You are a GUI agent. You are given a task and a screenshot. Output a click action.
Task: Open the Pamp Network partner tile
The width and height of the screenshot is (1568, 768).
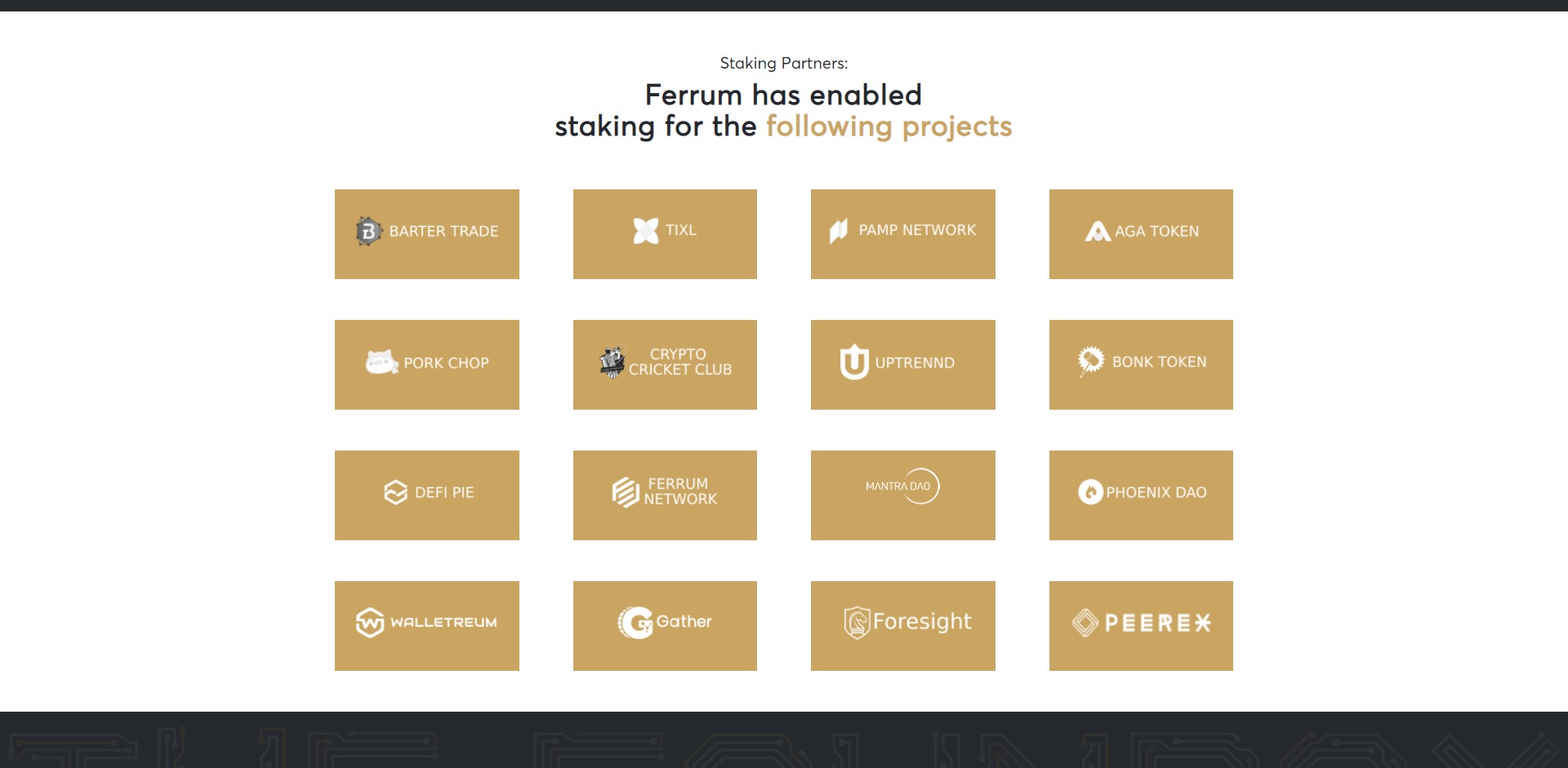903,233
